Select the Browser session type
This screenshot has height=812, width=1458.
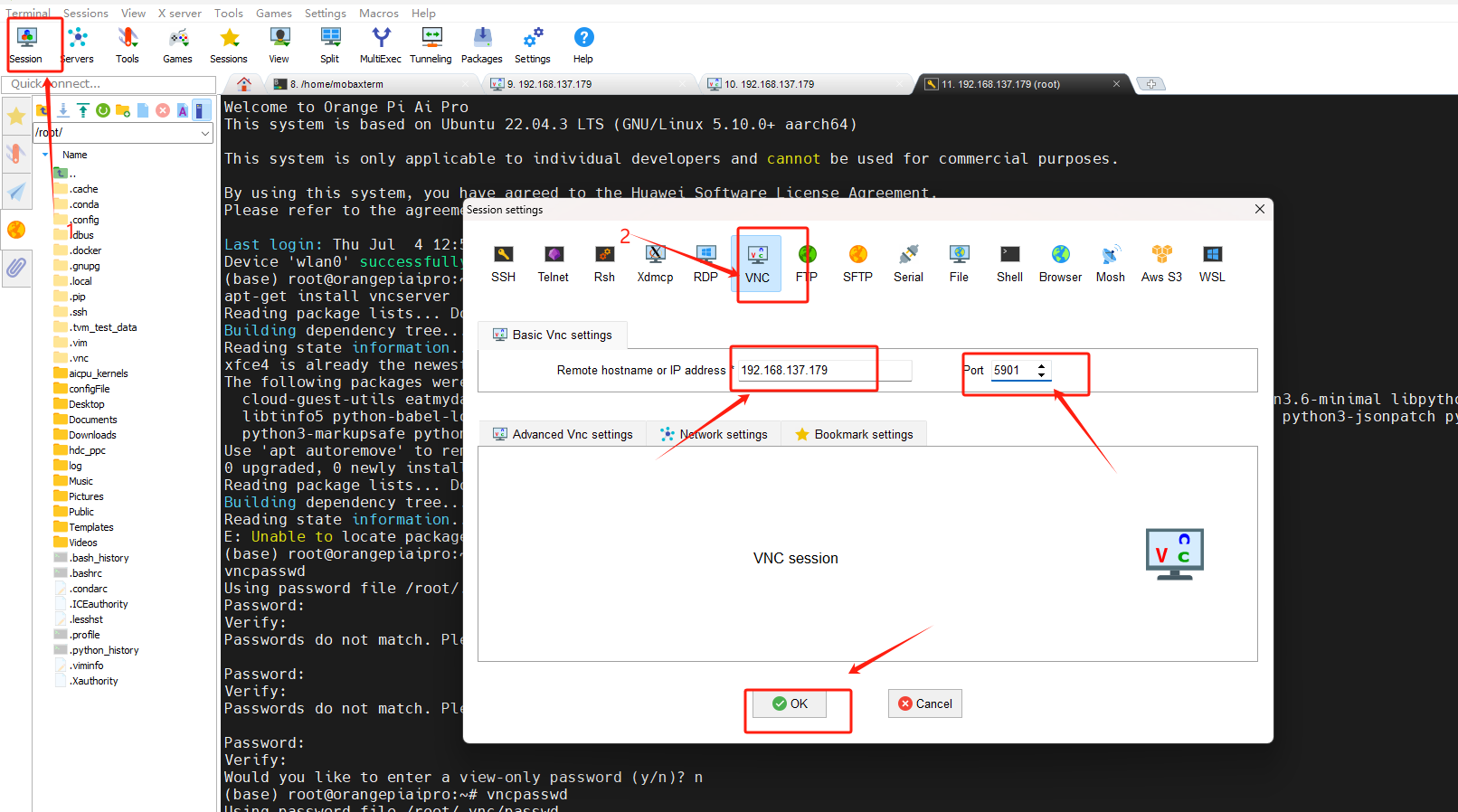1061,263
